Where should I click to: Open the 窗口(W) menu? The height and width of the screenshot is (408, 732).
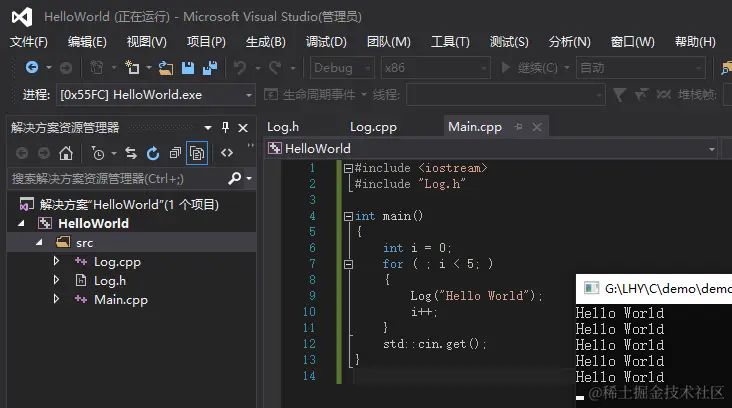pos(633,42)
